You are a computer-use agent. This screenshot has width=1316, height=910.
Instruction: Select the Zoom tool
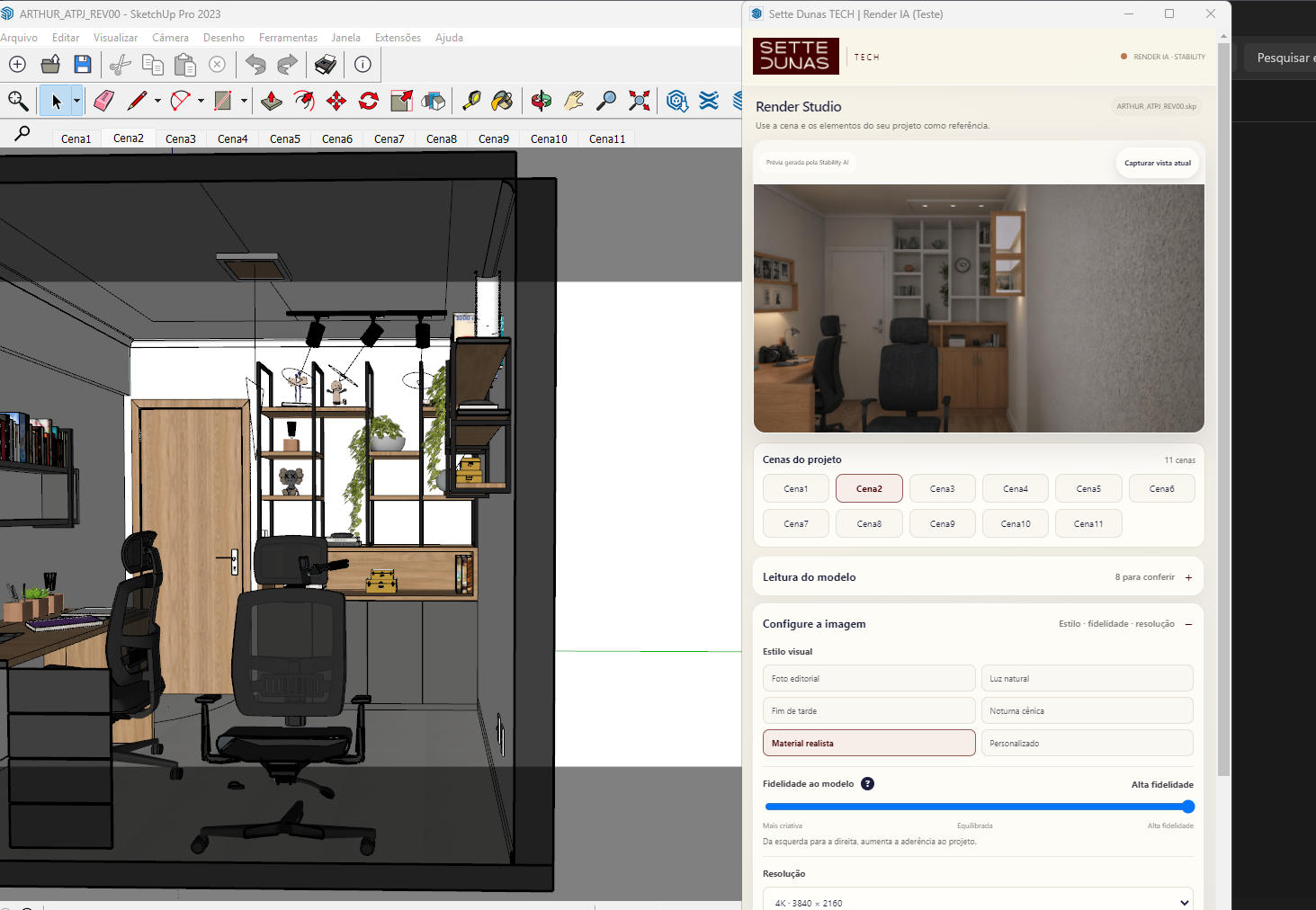tap(606, 101)
